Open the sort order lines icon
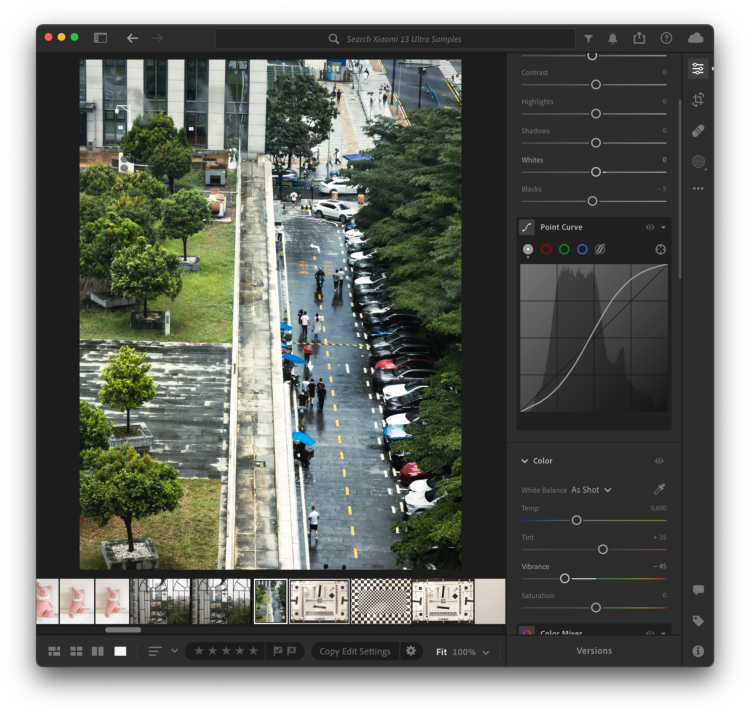This screenshot has height=715, width=750. tap(155, 651)
